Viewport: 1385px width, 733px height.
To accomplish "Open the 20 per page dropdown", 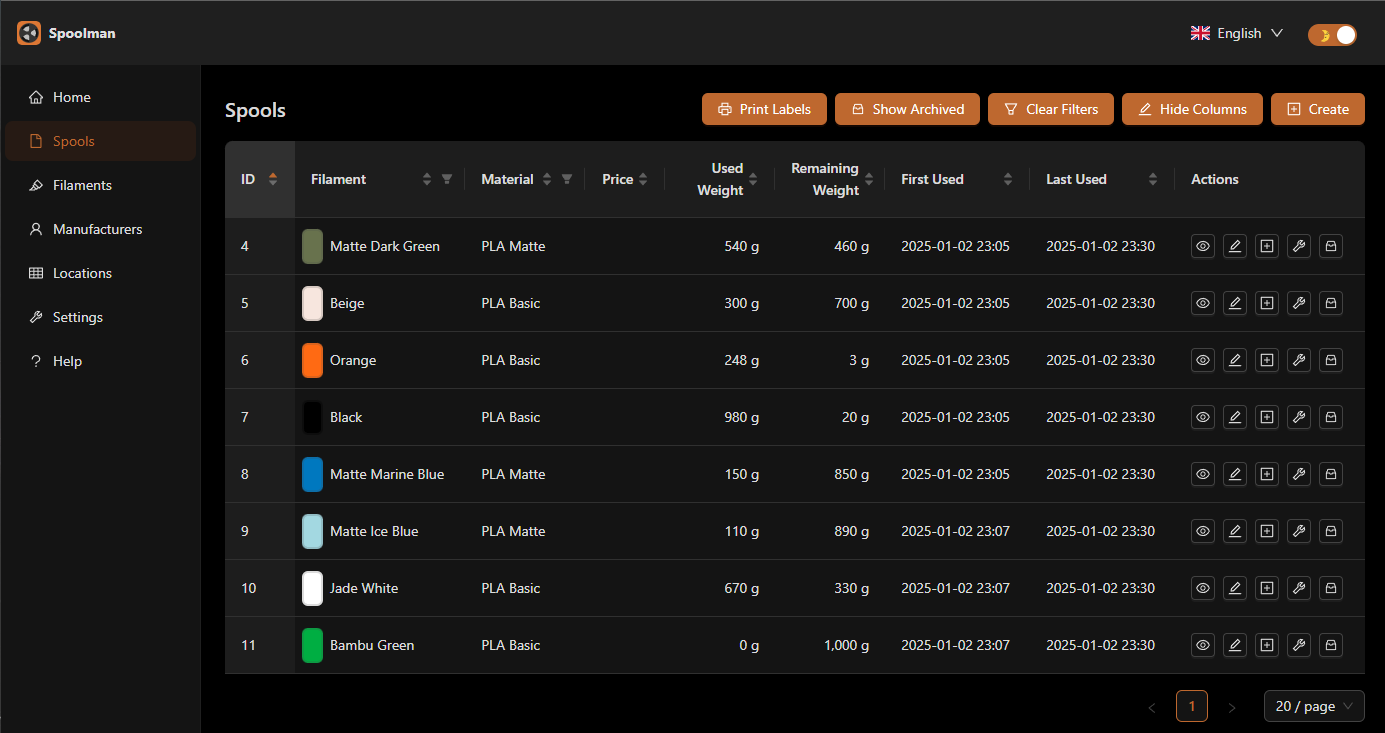I will (x=1313, y=706).
